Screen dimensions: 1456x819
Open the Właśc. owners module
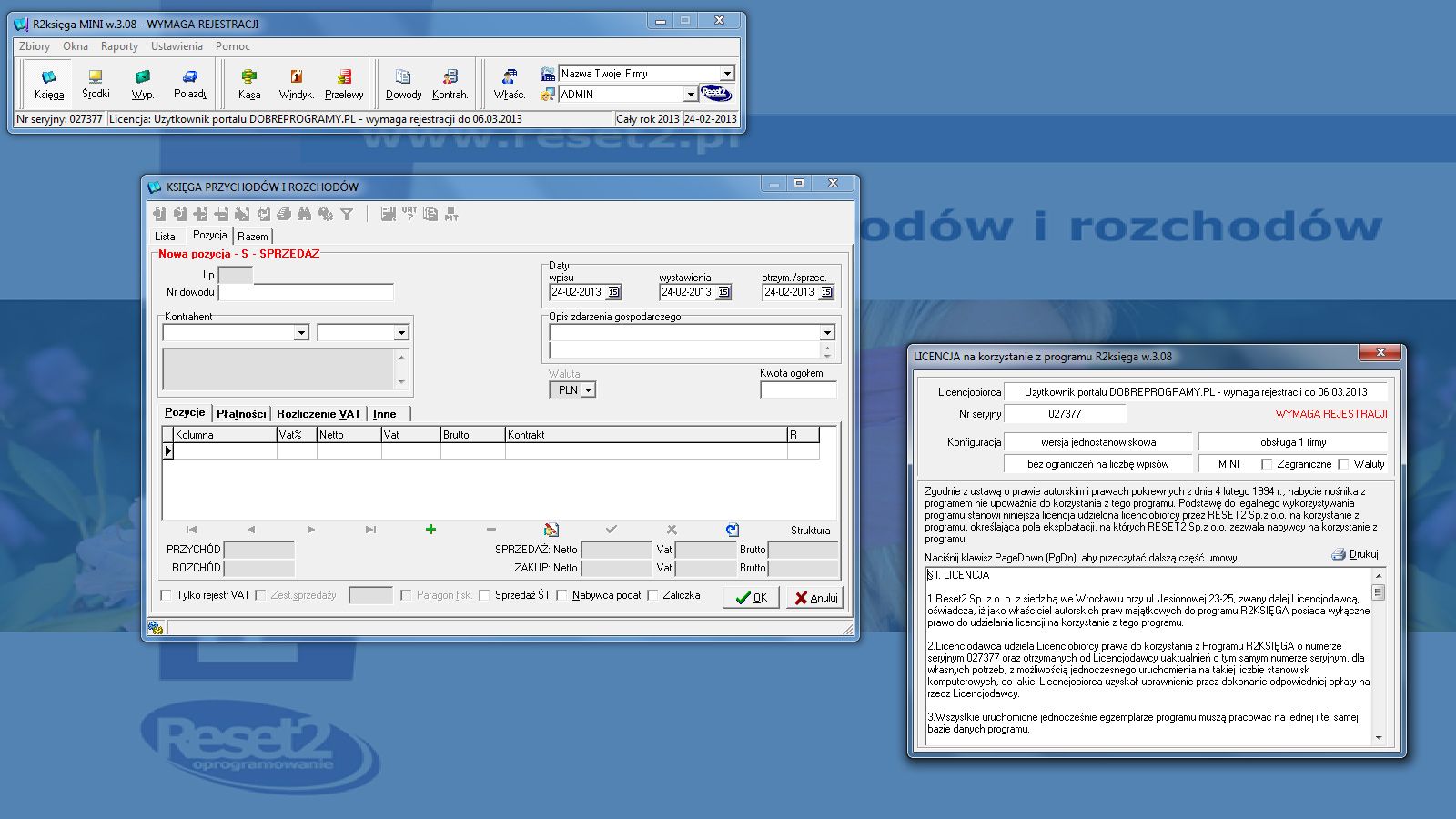(510, 84)
